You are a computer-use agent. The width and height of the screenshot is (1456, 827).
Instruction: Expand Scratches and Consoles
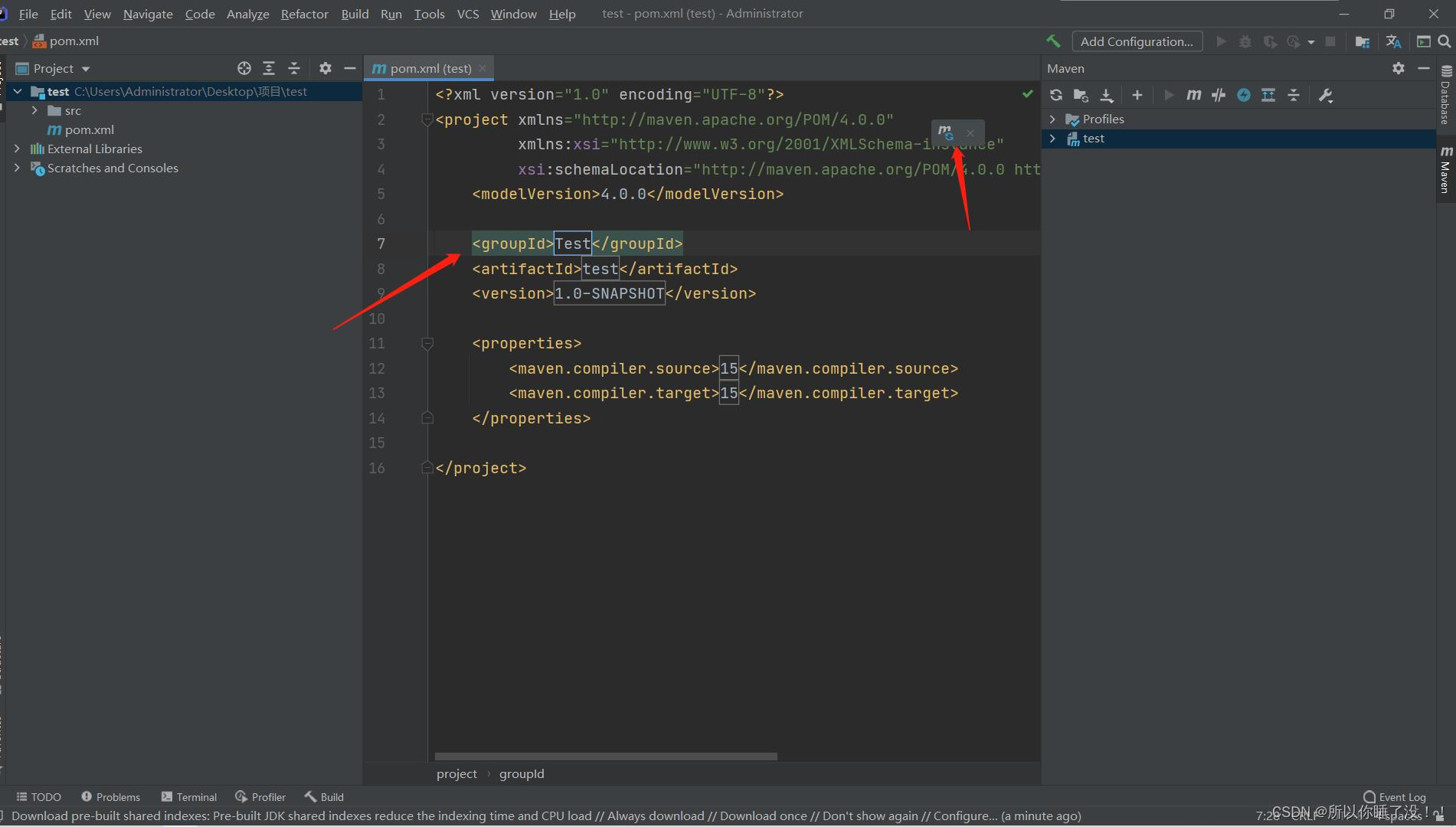(x=17, y=168)
